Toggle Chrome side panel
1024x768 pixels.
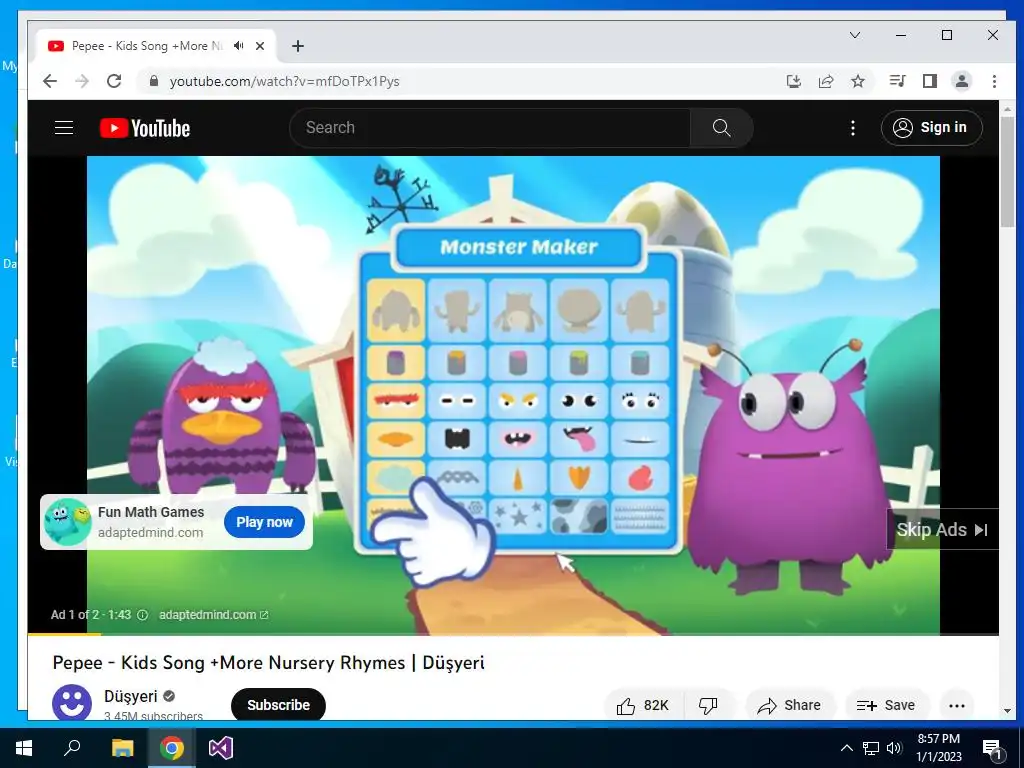tap(929, 81)
